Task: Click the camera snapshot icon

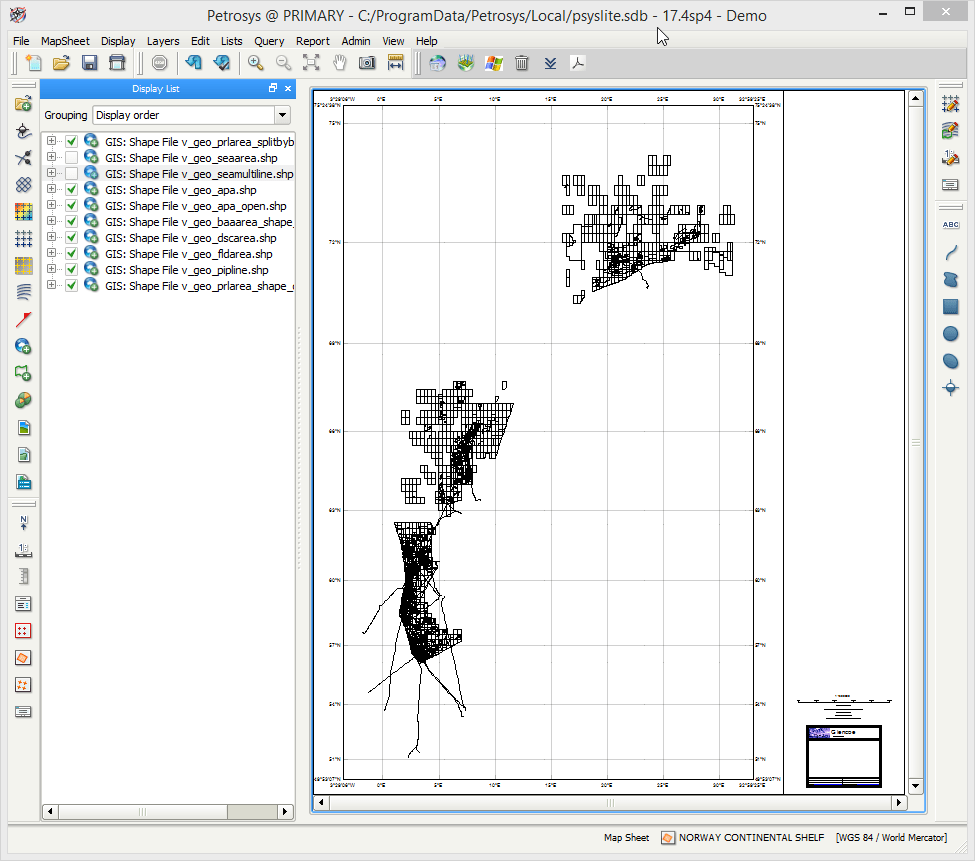Action: tap(367, 63)
